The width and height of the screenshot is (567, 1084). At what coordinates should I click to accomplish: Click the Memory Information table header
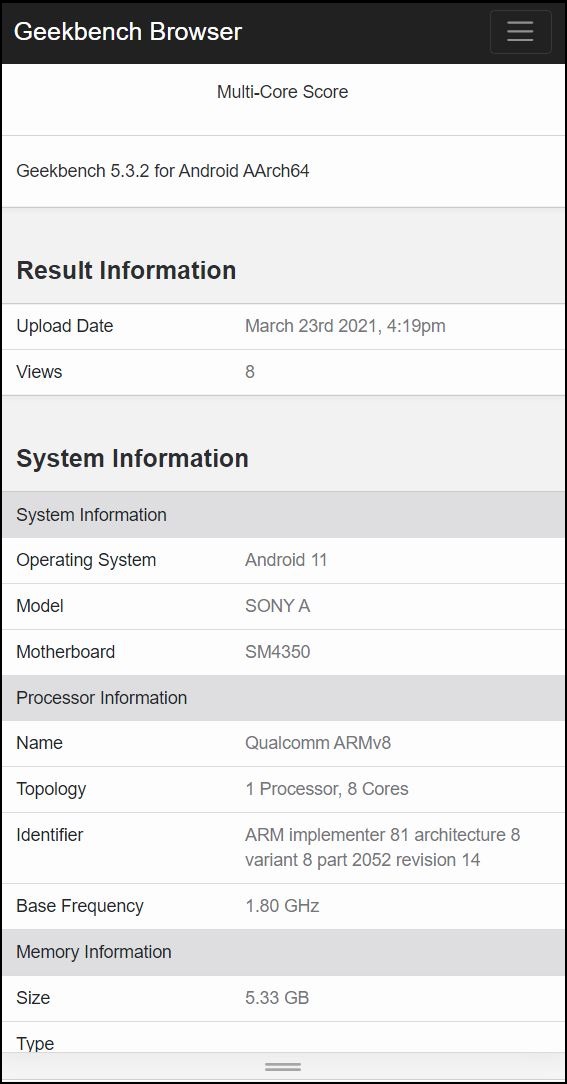[x=284, y=952]
